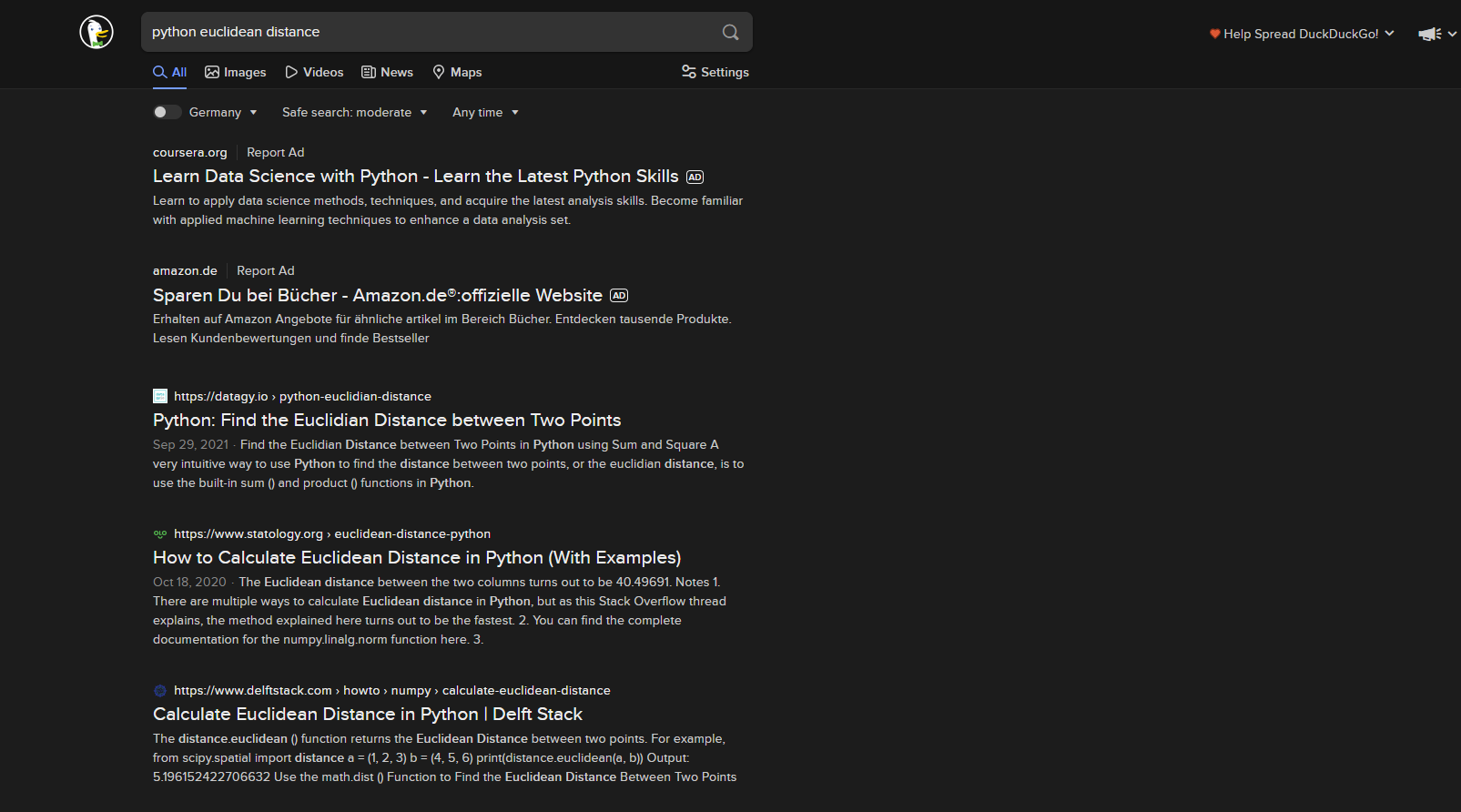Open the Maps tab
1461x812 pixels.
point(457,72)
